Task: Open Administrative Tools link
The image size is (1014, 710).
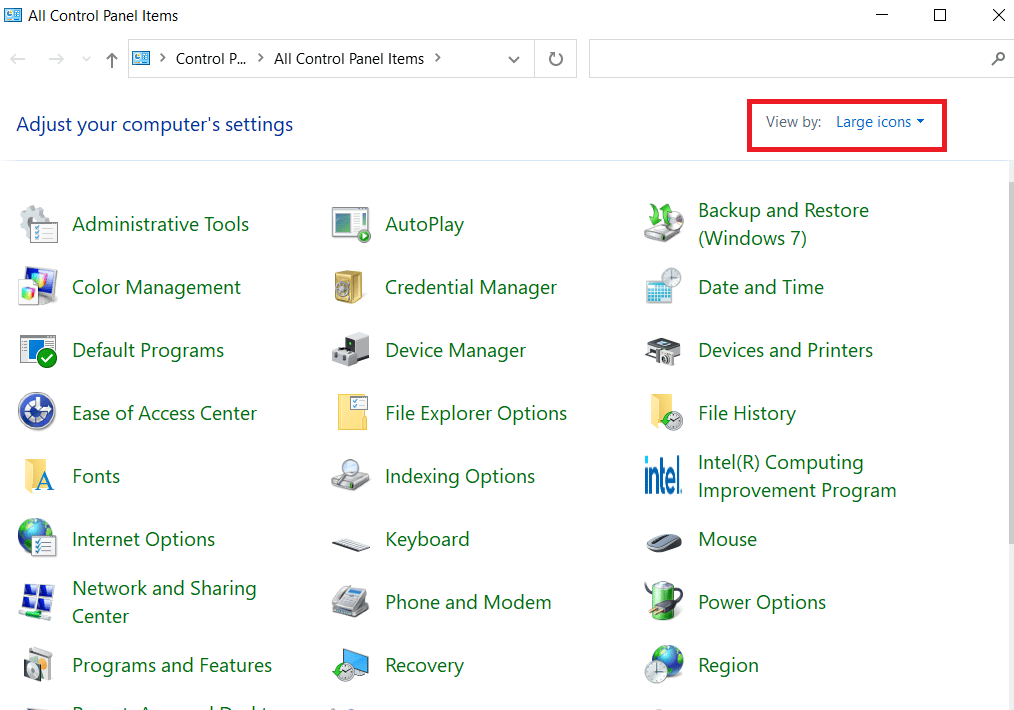Action: coord(160,224)
